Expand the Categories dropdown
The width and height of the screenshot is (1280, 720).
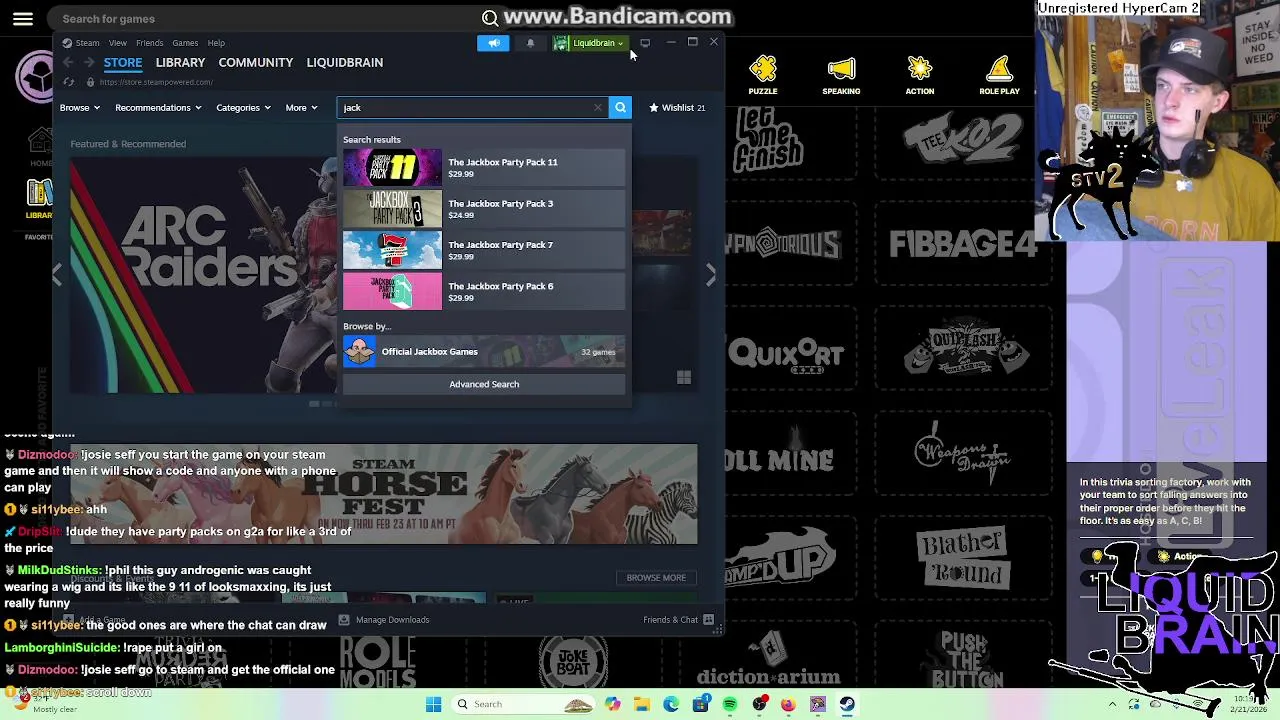243,107
